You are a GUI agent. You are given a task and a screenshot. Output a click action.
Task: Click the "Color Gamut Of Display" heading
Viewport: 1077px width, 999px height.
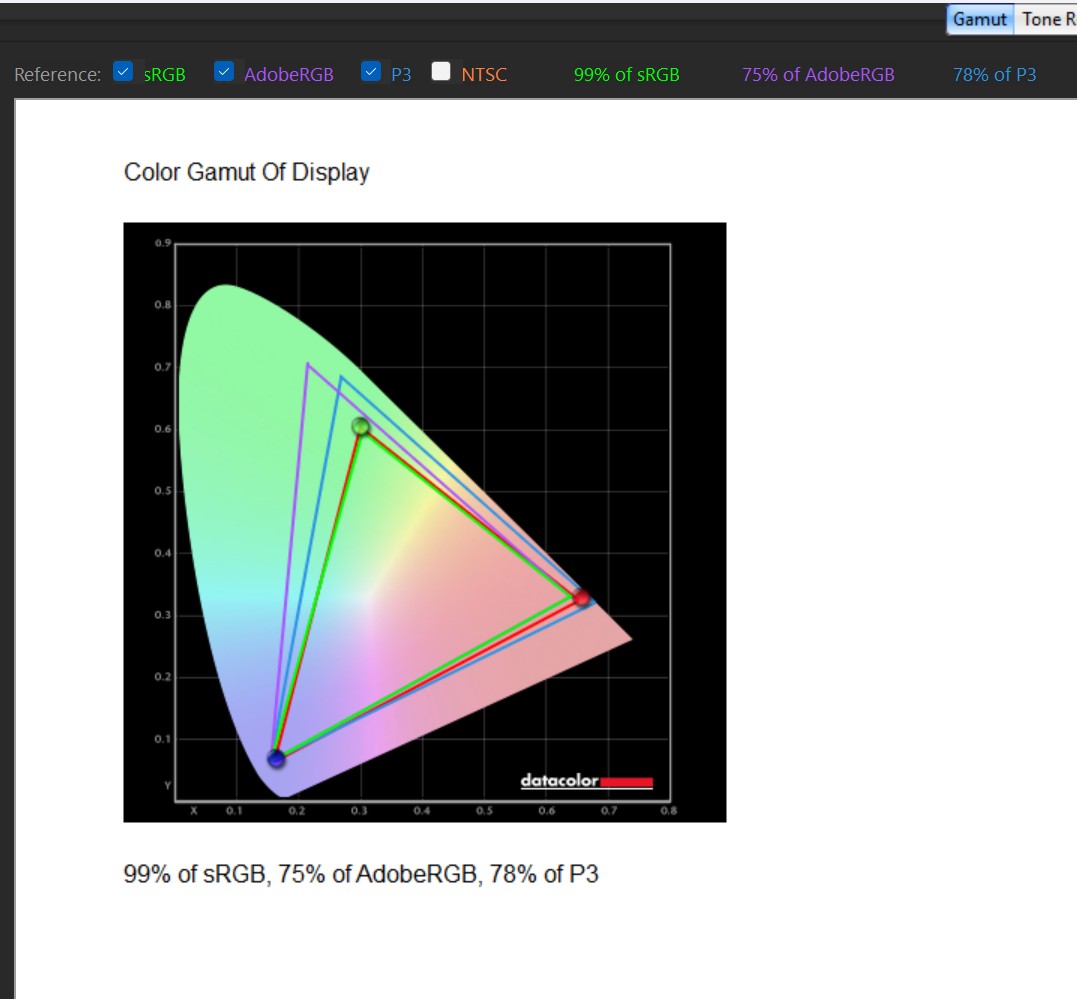click(246, 172)
